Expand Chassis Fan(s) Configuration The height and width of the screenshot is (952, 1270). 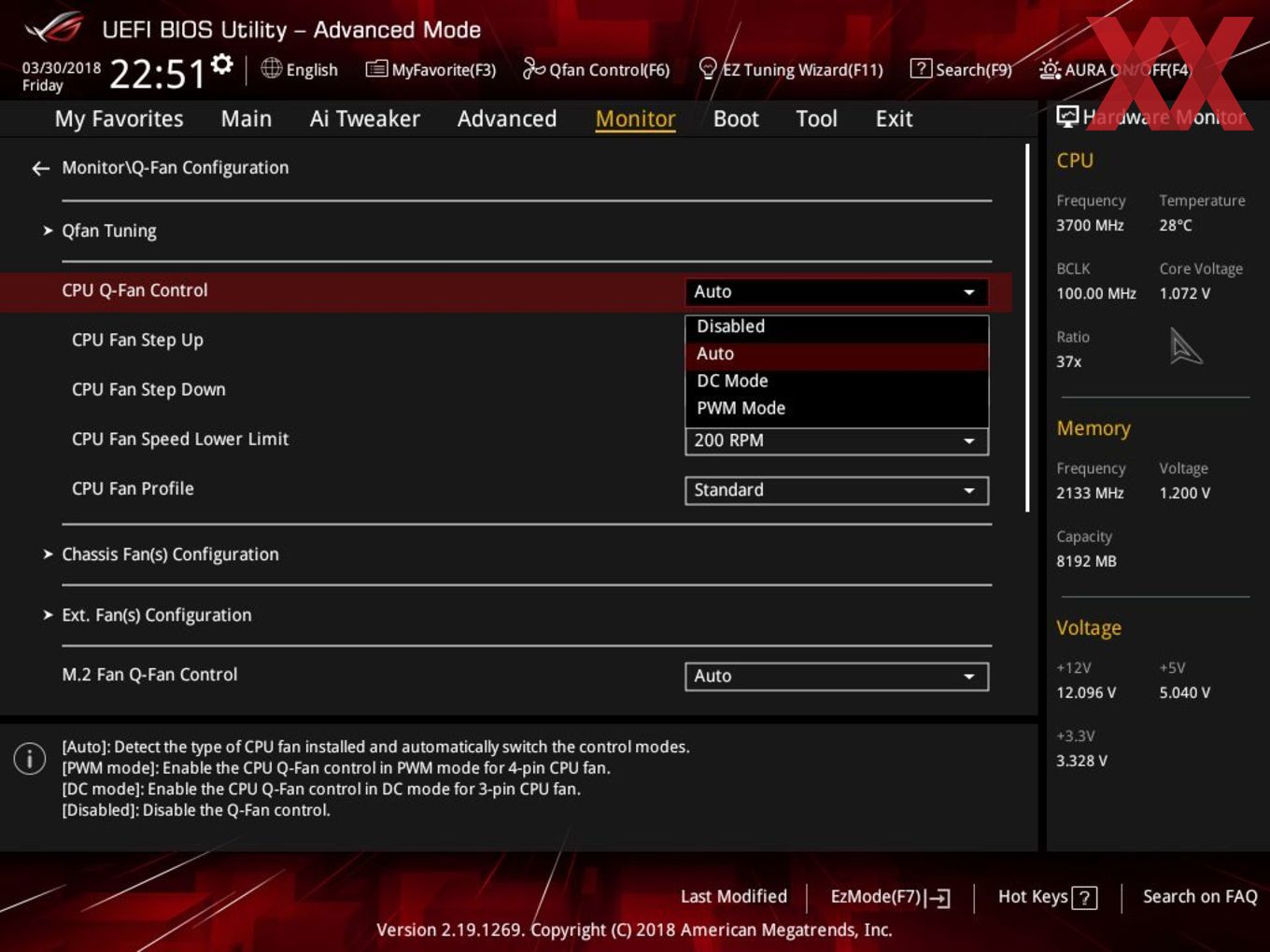click(x=170, y=554)
